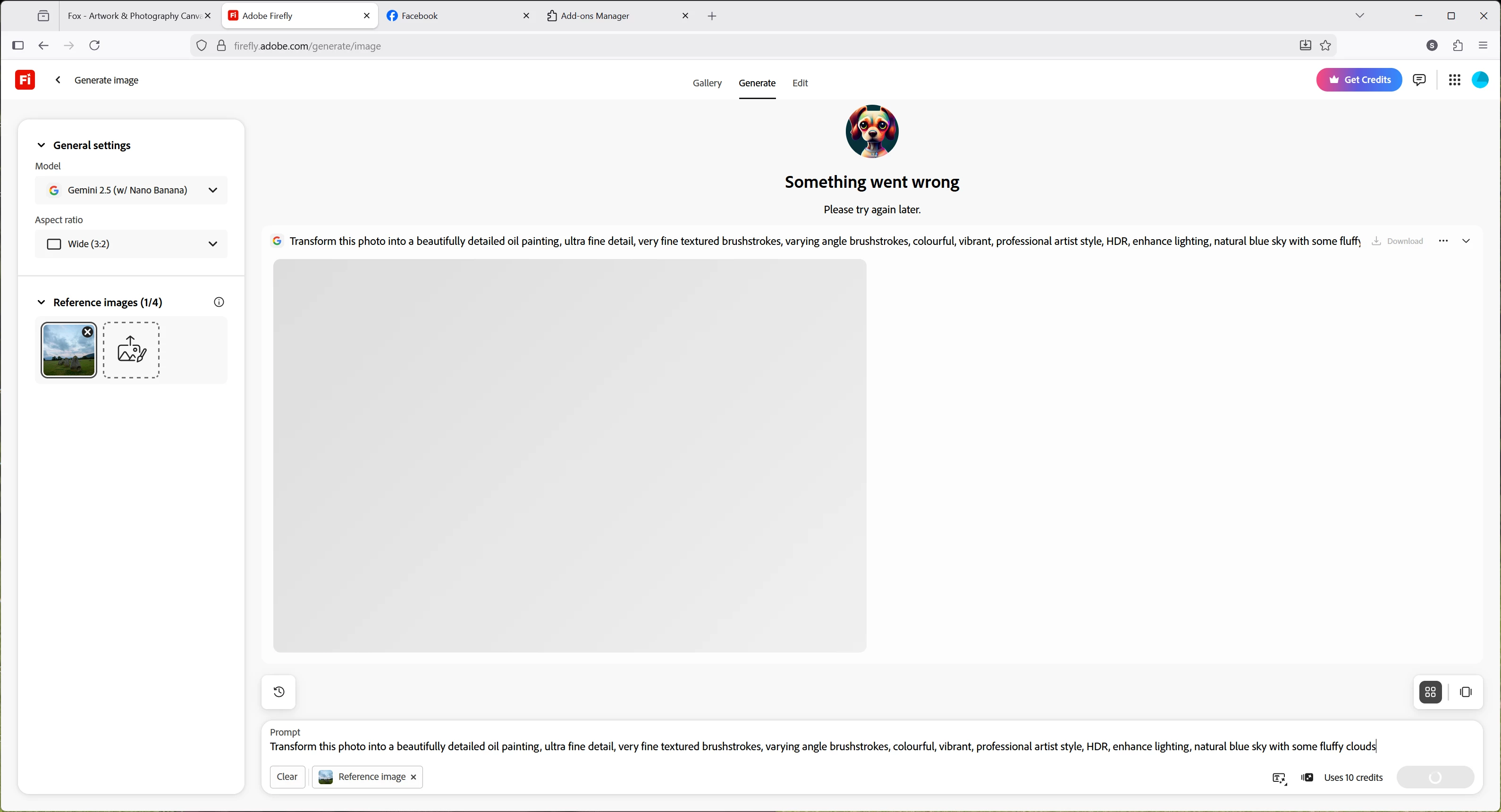The width and height of the screenshot is (1501, 812).
Task: Switch to the Gallery tab
Action: [707, 83]
